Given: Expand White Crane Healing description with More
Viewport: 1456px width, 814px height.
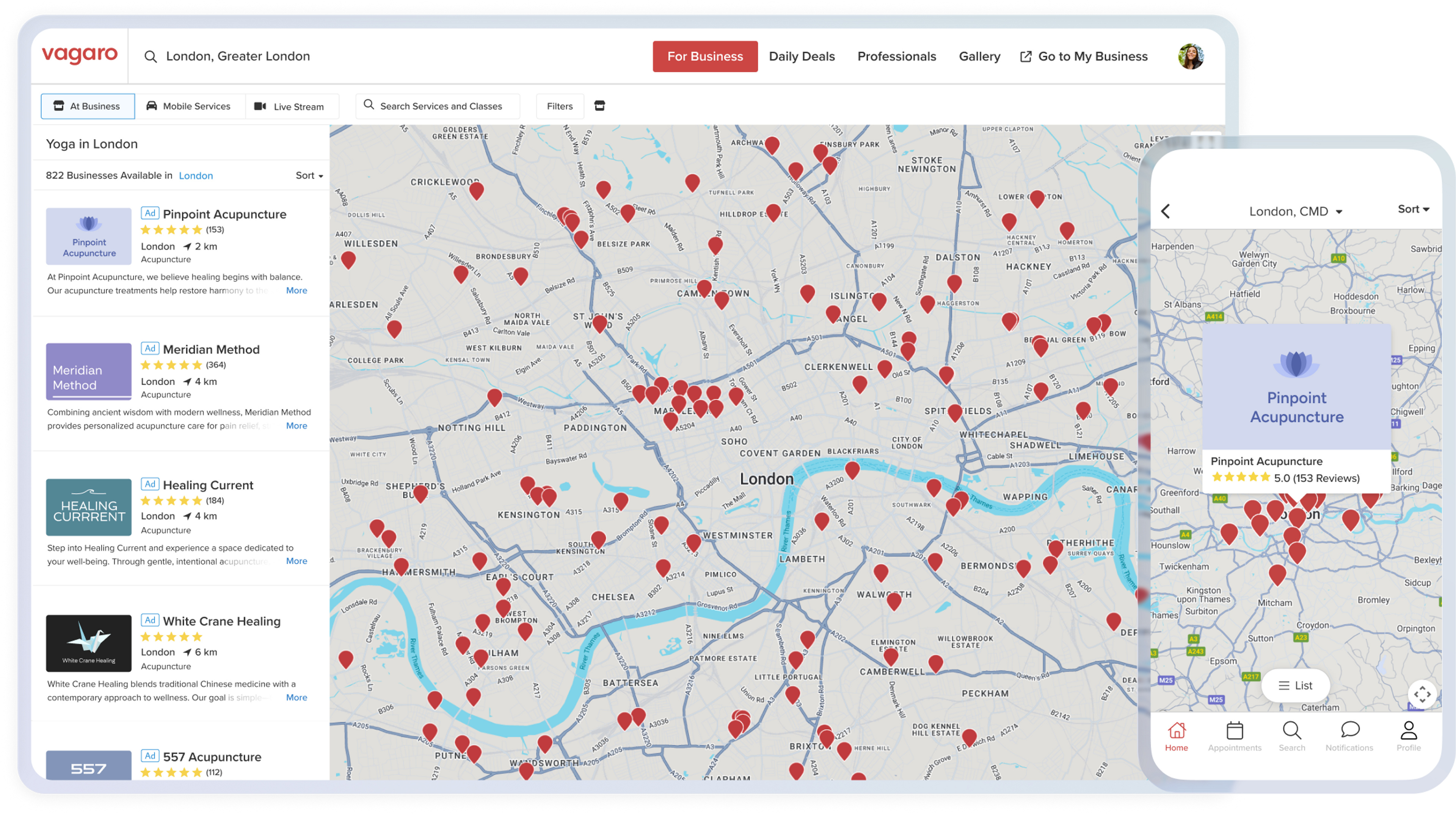Looking at the screenshot, I should tap(297, 698).
